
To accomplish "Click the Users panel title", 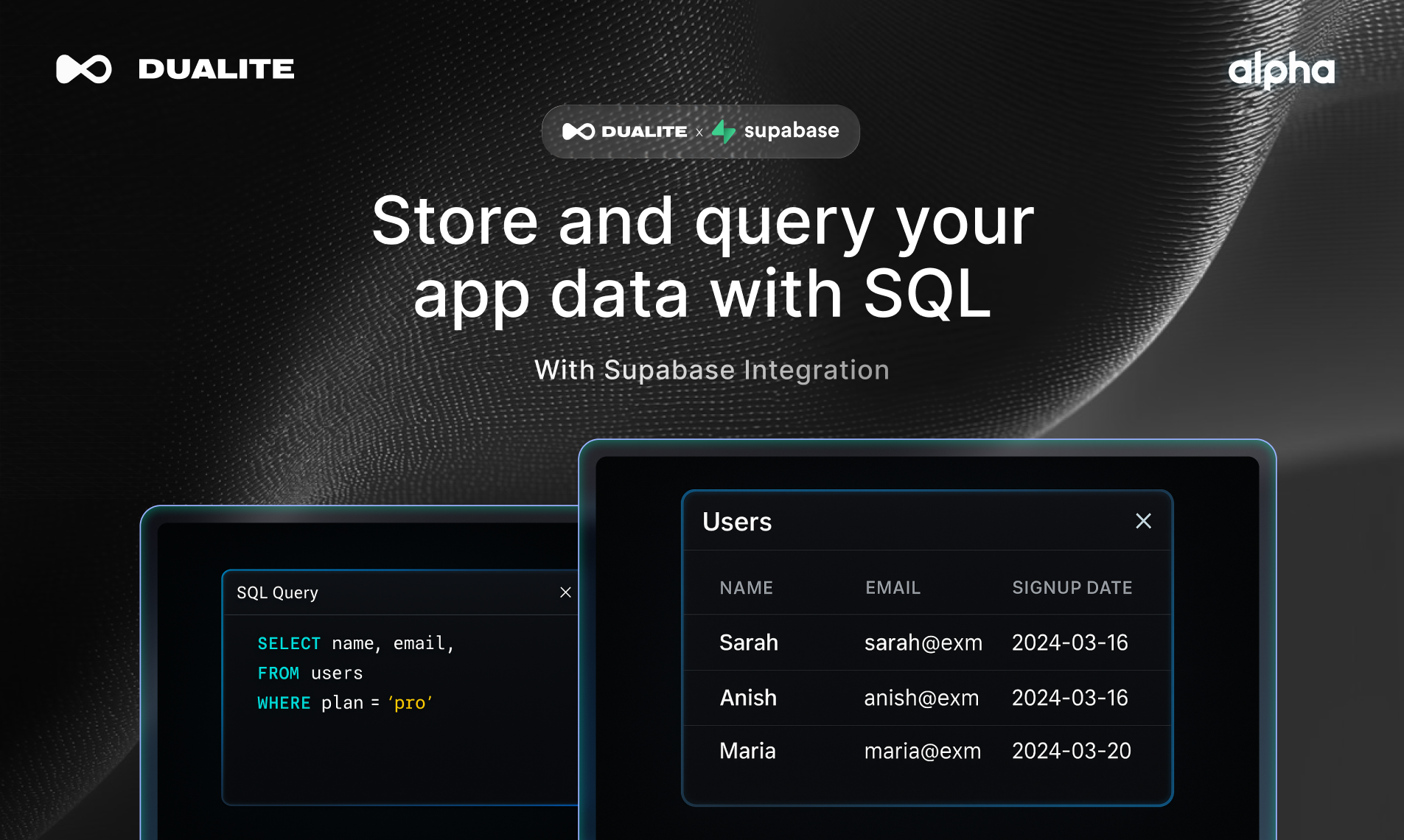I will (737, 522).
